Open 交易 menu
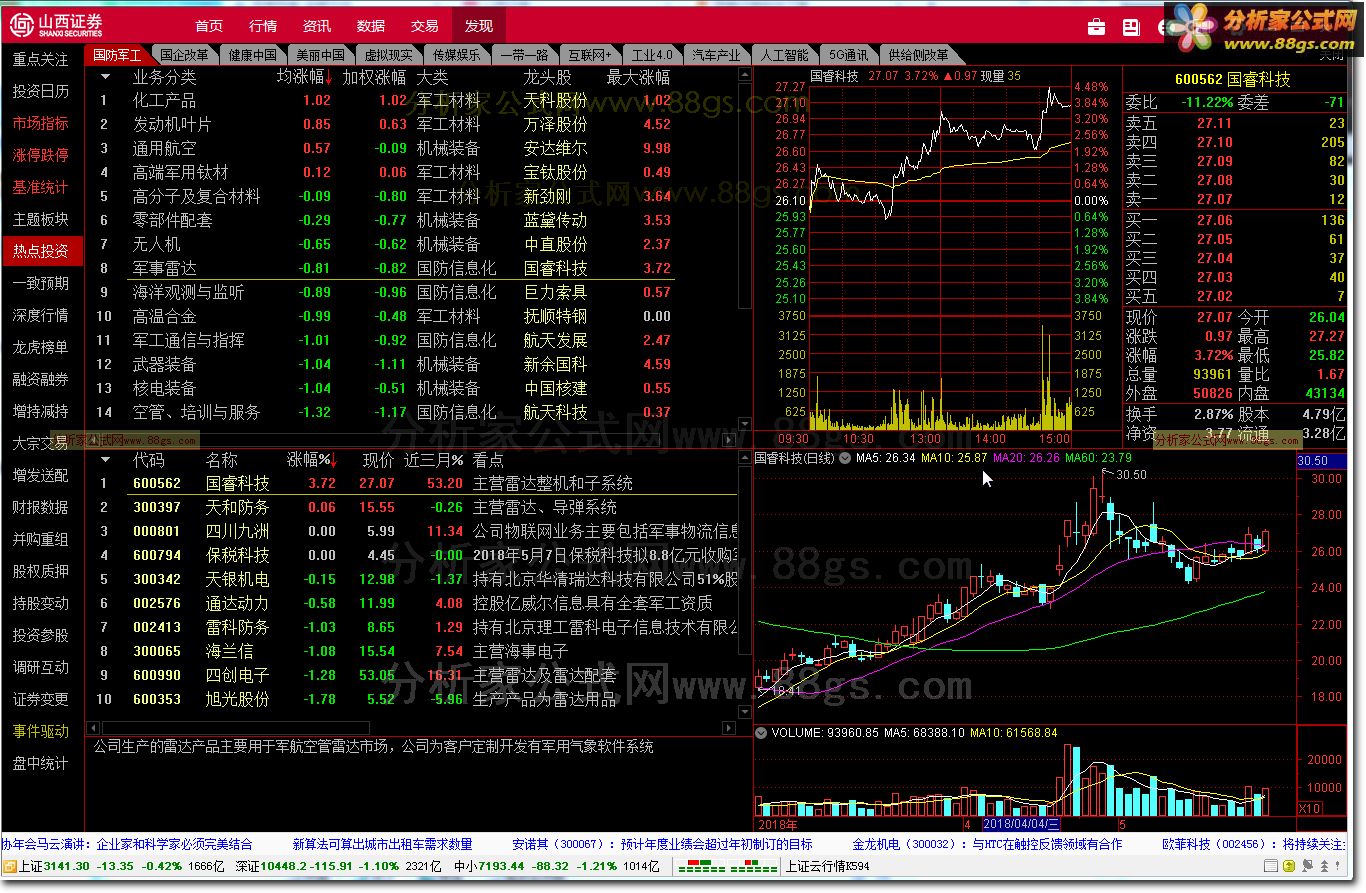Screen dimensions: 1366x893 (x=425, y=25)
